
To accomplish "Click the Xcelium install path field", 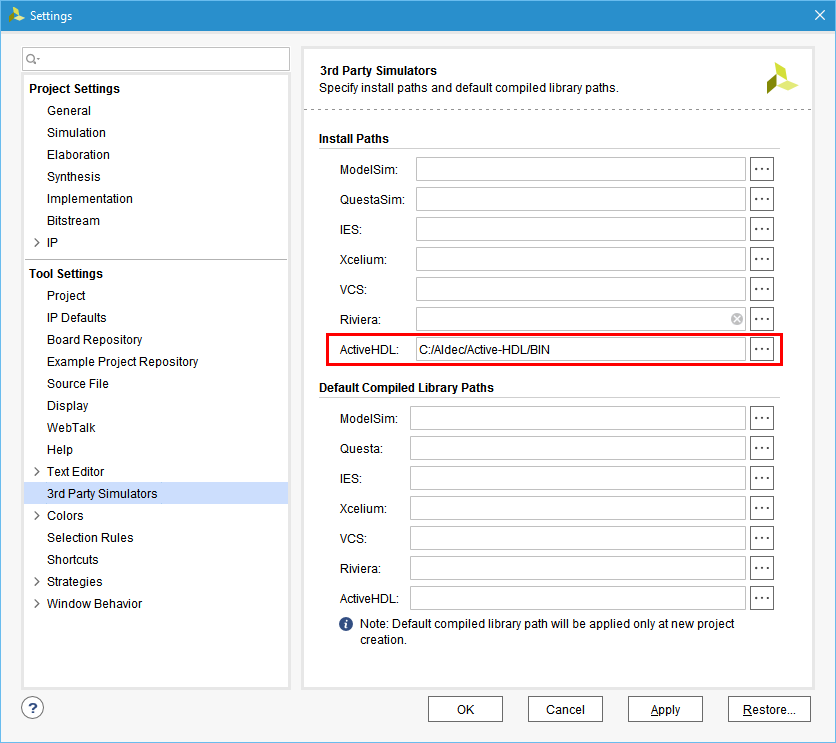I will [x=581, y=259].
